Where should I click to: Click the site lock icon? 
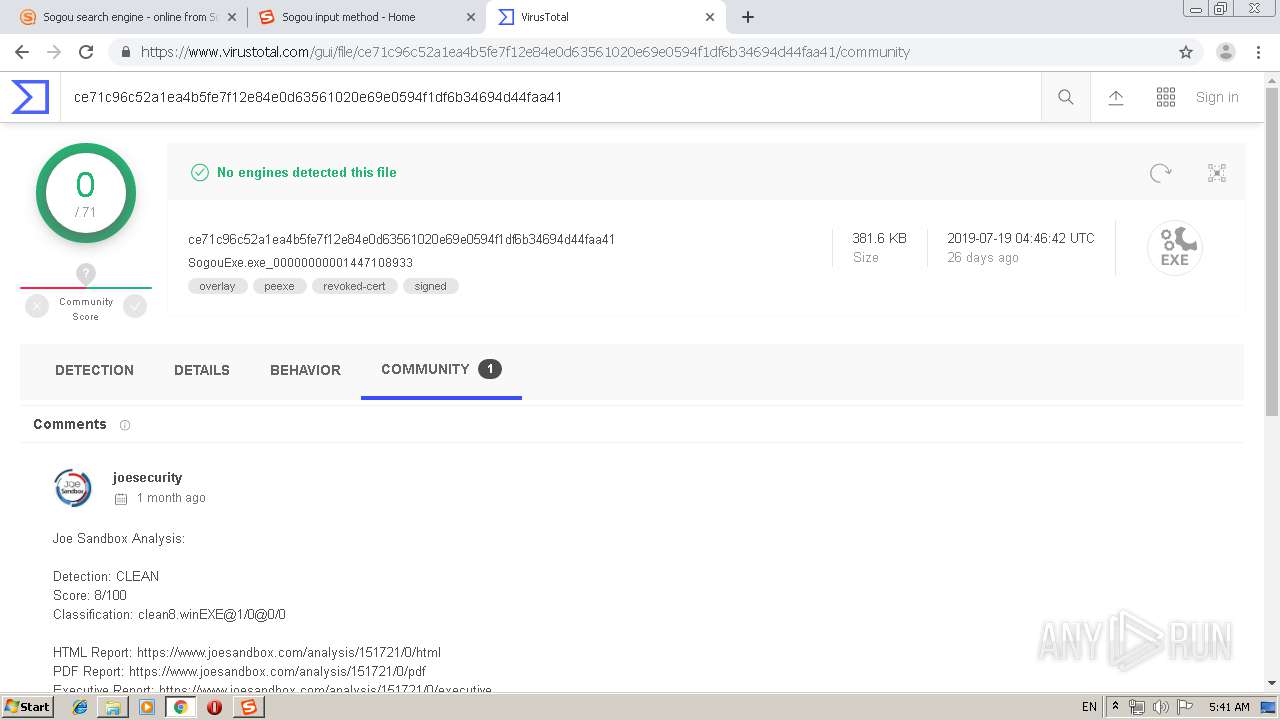(124, 52)
